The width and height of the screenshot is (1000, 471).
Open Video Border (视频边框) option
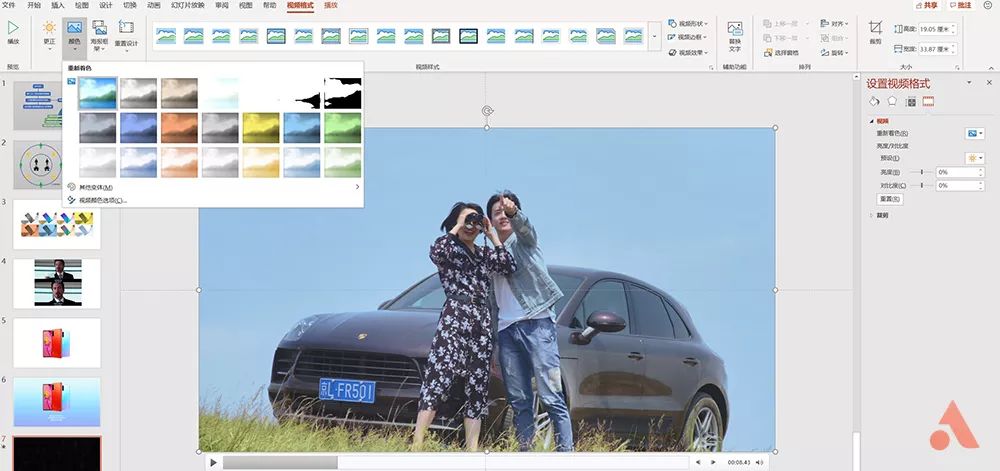[688, 38]
